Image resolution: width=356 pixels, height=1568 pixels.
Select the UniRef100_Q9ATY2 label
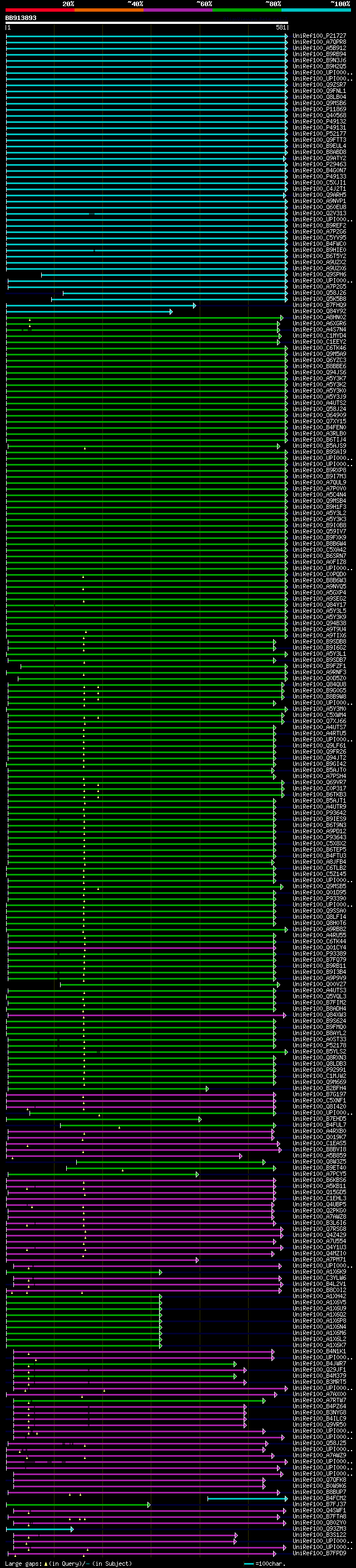coord(319,159)
